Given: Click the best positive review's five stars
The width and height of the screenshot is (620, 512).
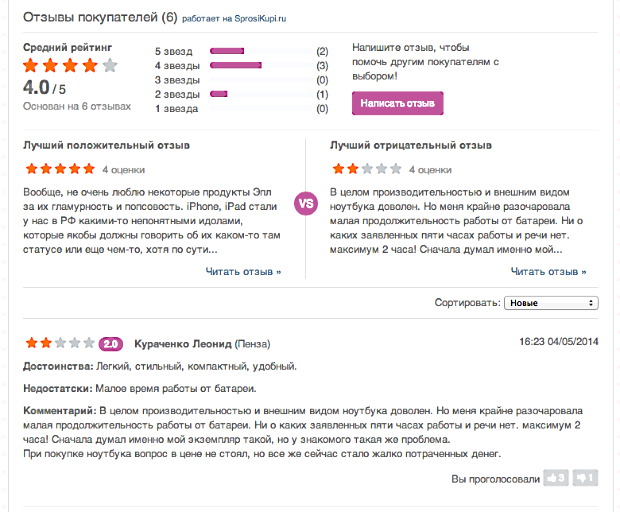Looking at the screenshot, I should coord(60,169).
